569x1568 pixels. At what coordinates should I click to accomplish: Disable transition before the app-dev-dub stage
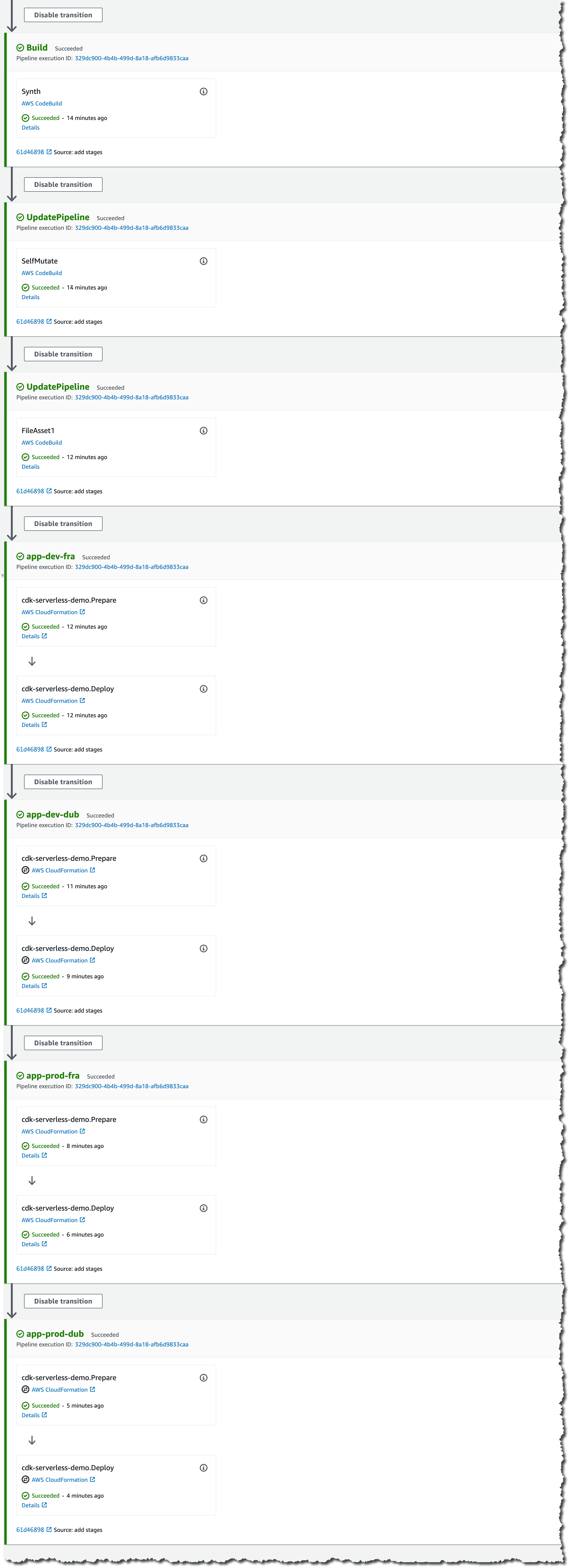click(x=63, y=782)
